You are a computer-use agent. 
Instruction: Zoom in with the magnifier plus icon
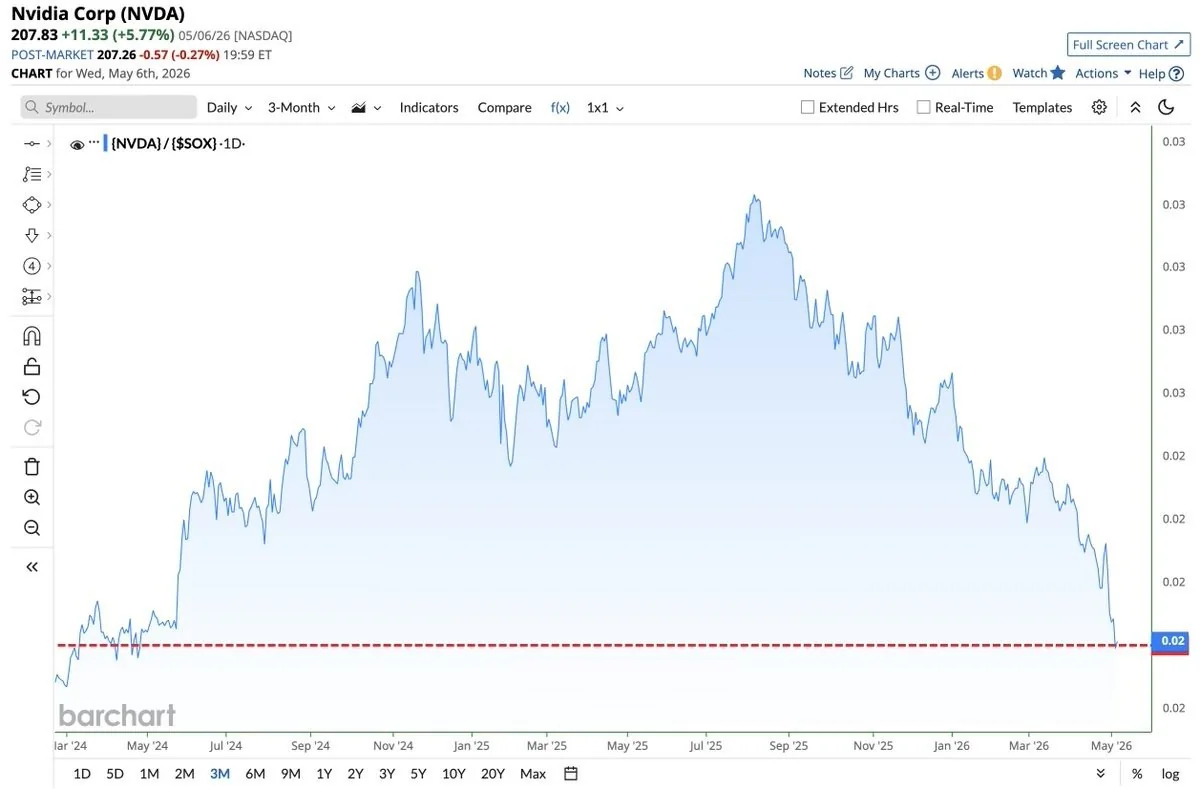pyautogui.click(x=31, y=497)
